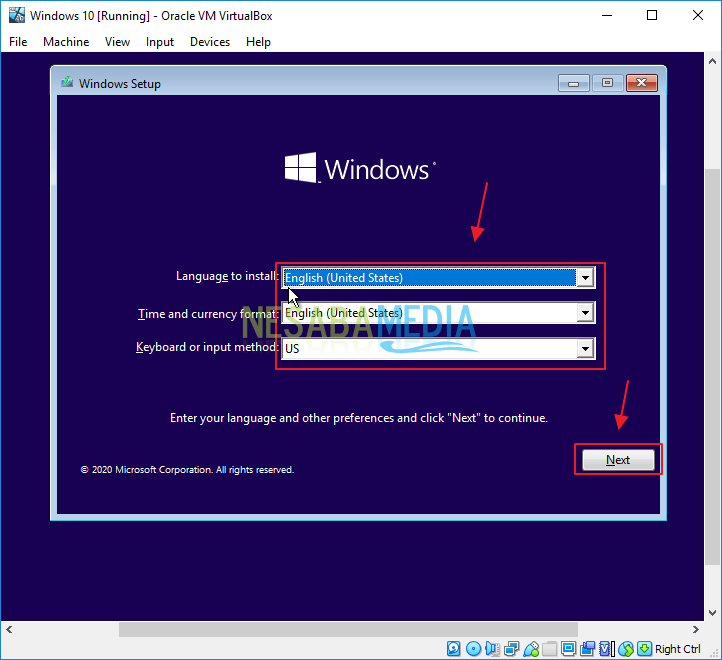Screen dimensions: 722x660
Task: Open the Input menu
Action: pos(159,42)
